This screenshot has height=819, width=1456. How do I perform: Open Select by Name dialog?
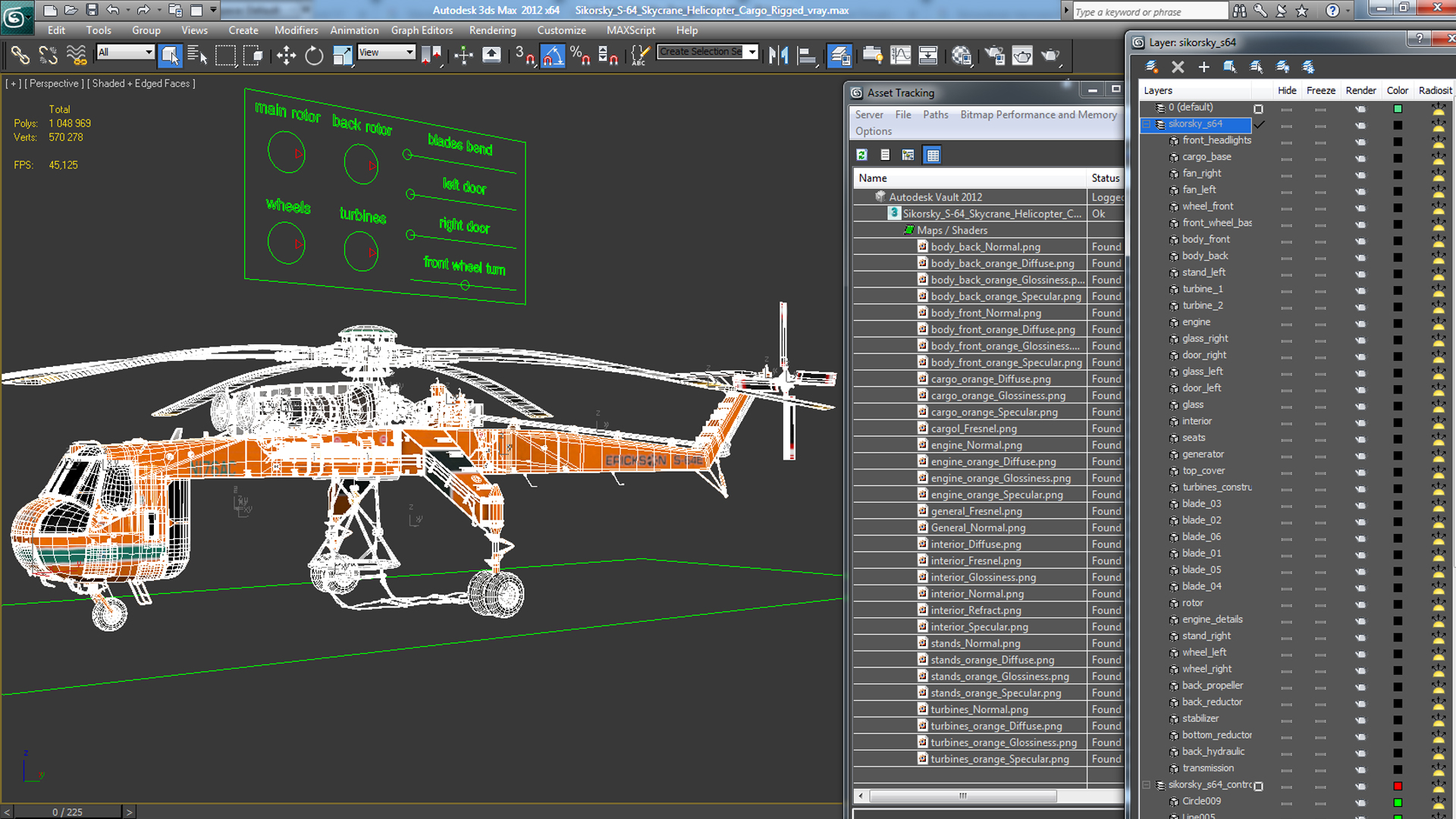[x=197, y=55]
